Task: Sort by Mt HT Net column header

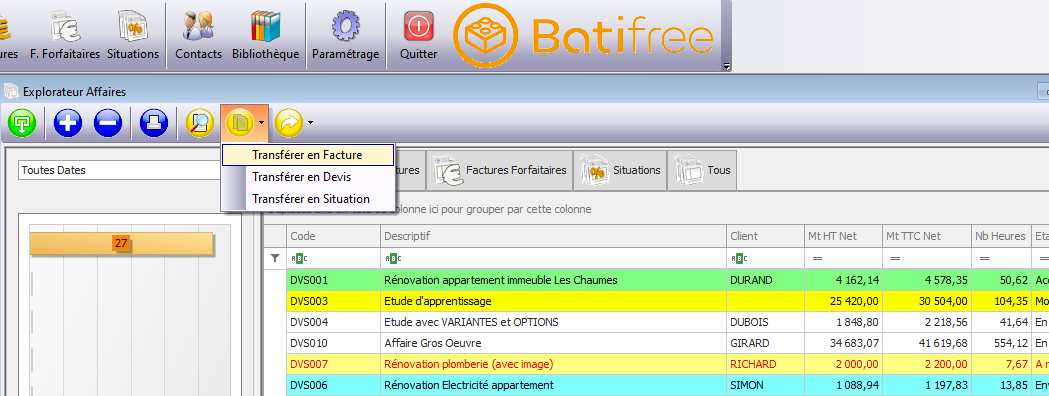Action: pos(842,236)
